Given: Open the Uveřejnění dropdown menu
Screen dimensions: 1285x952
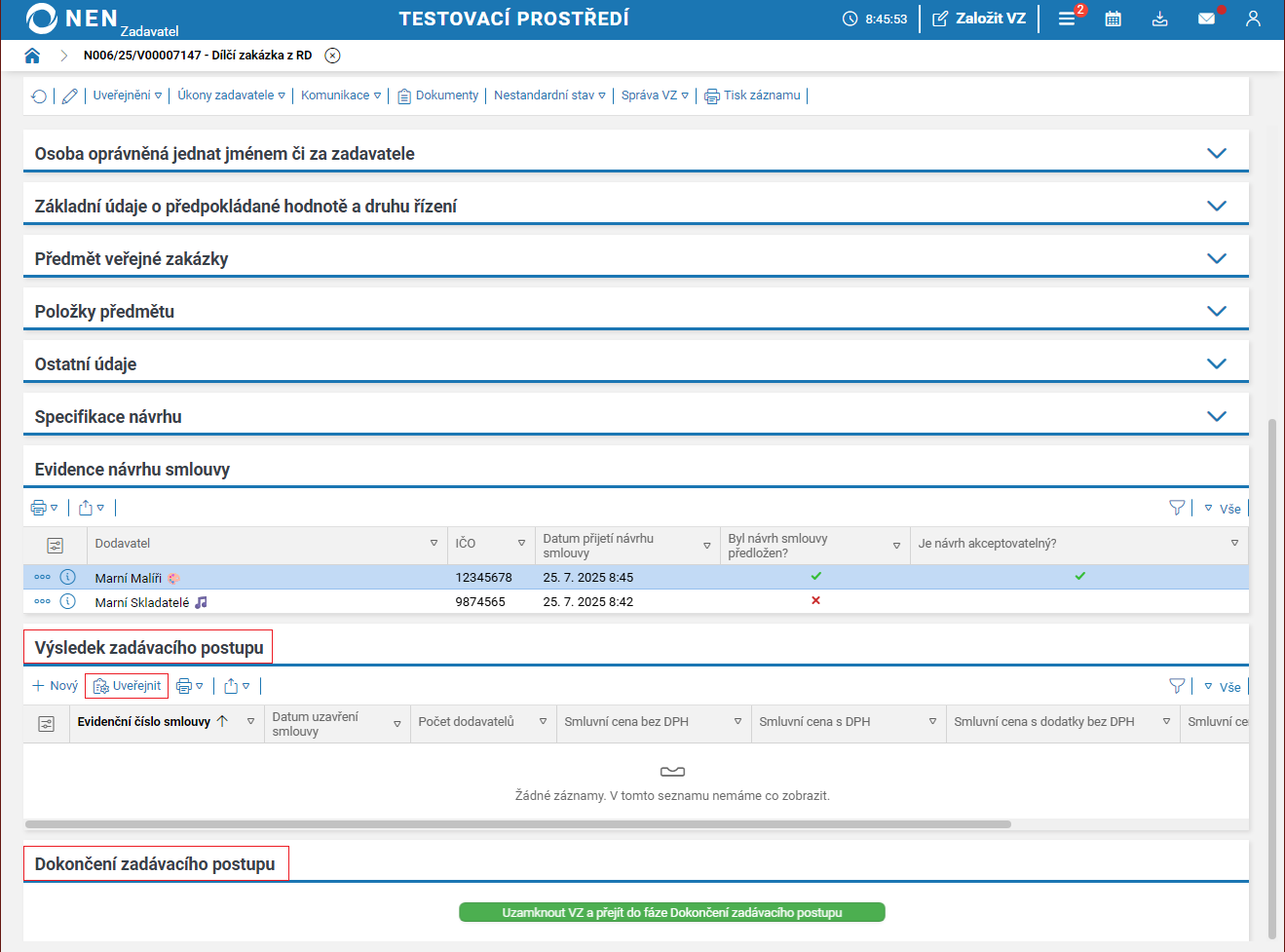Looking at the screenshot, I should coord(127,95).
